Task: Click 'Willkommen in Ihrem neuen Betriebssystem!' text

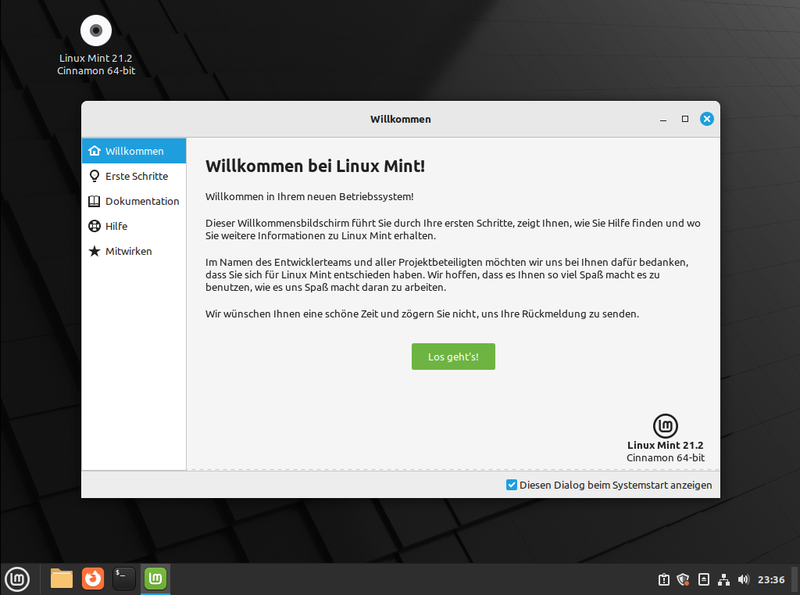Action: 309,196
